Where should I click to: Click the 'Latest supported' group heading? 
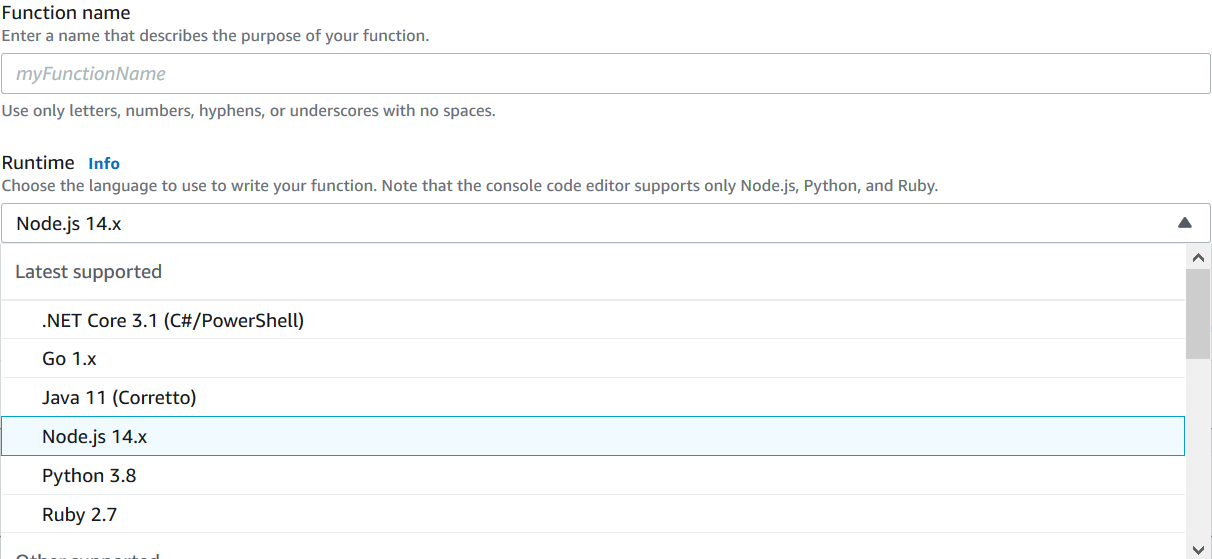[88, 272]
